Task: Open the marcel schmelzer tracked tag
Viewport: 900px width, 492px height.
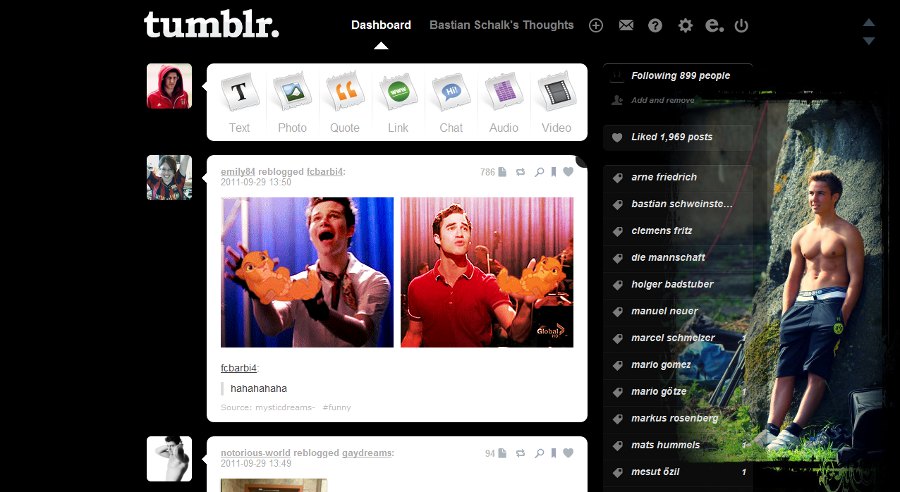Action: coord(673,338)
